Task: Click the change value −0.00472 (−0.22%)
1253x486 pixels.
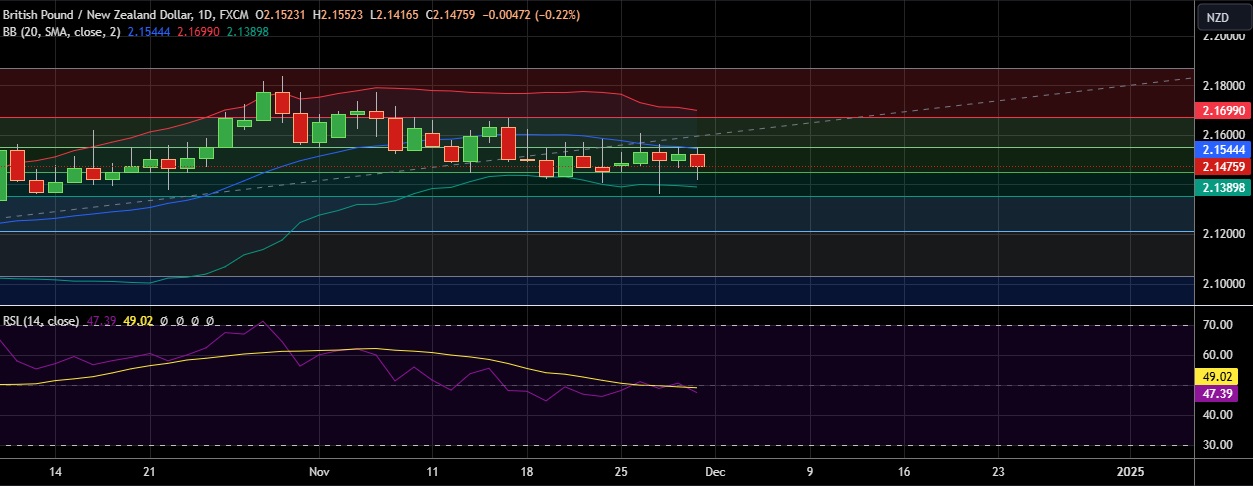Action: click(533, 16)
